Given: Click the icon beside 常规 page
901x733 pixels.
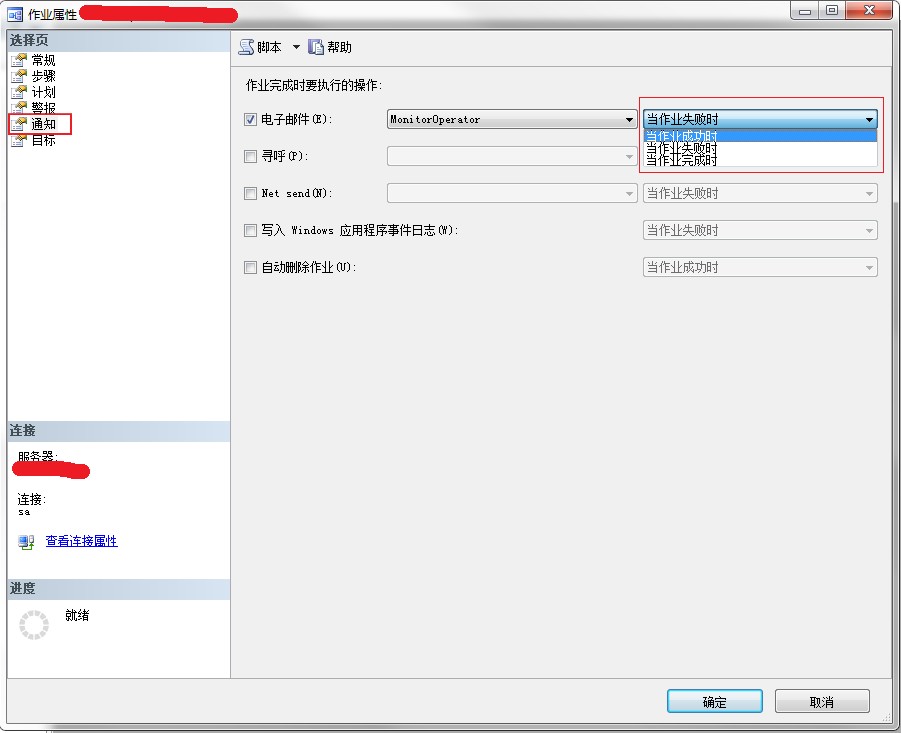Looking at the screenshot, I should [19, 60].
